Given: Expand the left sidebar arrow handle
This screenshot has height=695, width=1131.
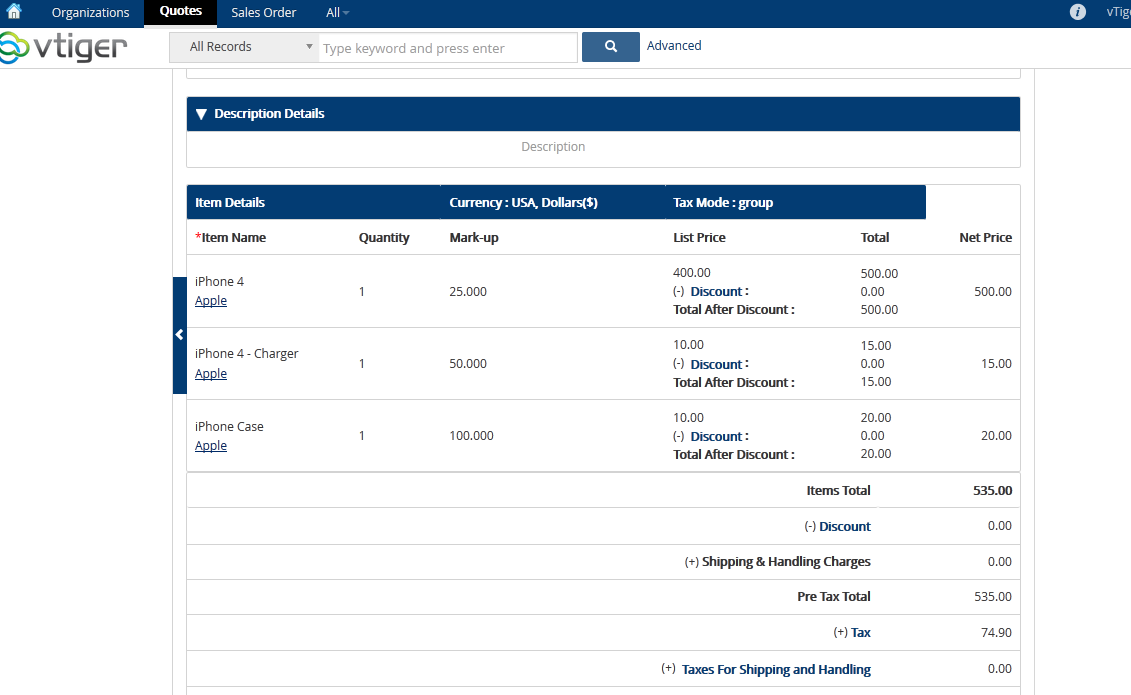Looking at the screenshot, I should (x=180, y=335).
